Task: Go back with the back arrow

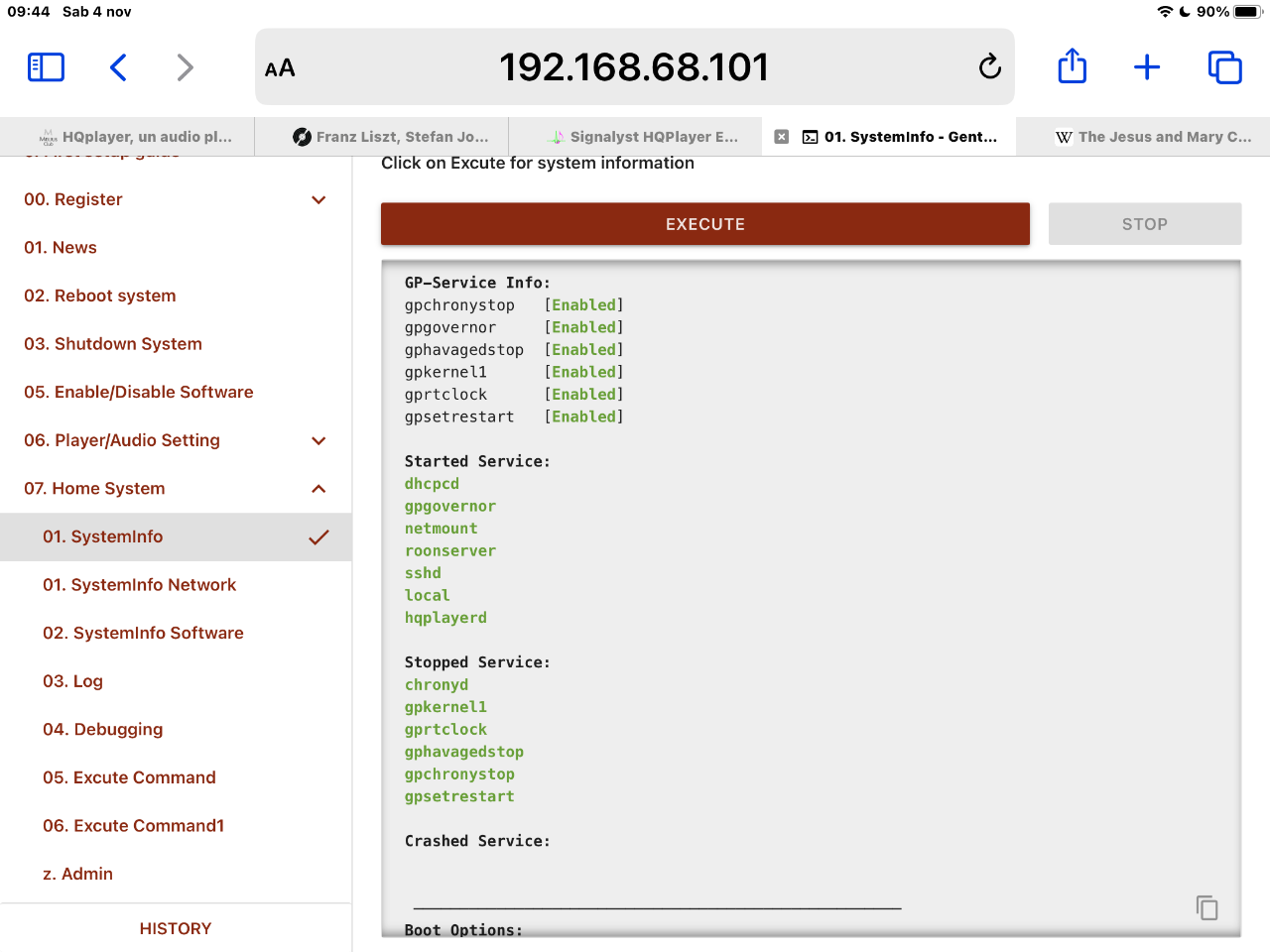Action: click(118, 67)
